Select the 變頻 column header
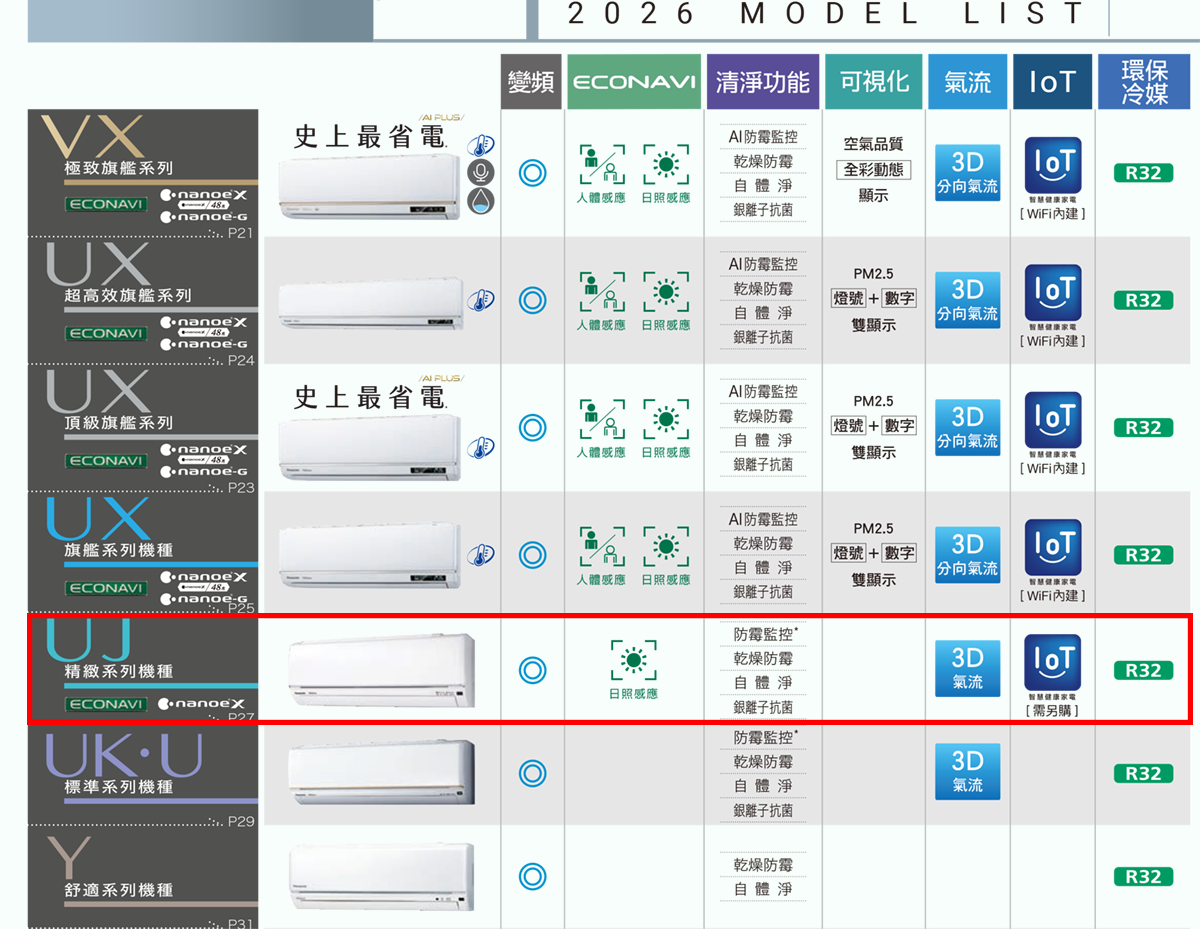This screenshot has width=1200, height=929. (531, 82)
